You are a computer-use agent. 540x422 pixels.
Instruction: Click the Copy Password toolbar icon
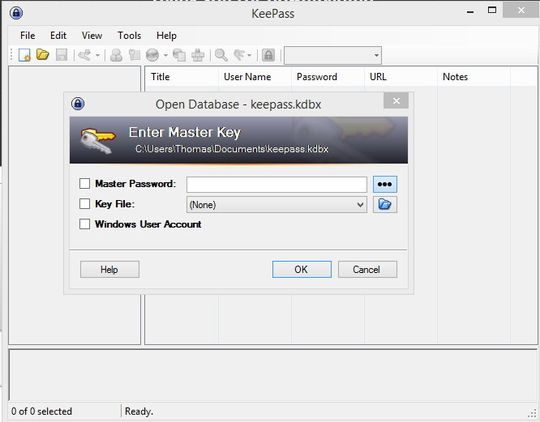[x=134, y=55]
